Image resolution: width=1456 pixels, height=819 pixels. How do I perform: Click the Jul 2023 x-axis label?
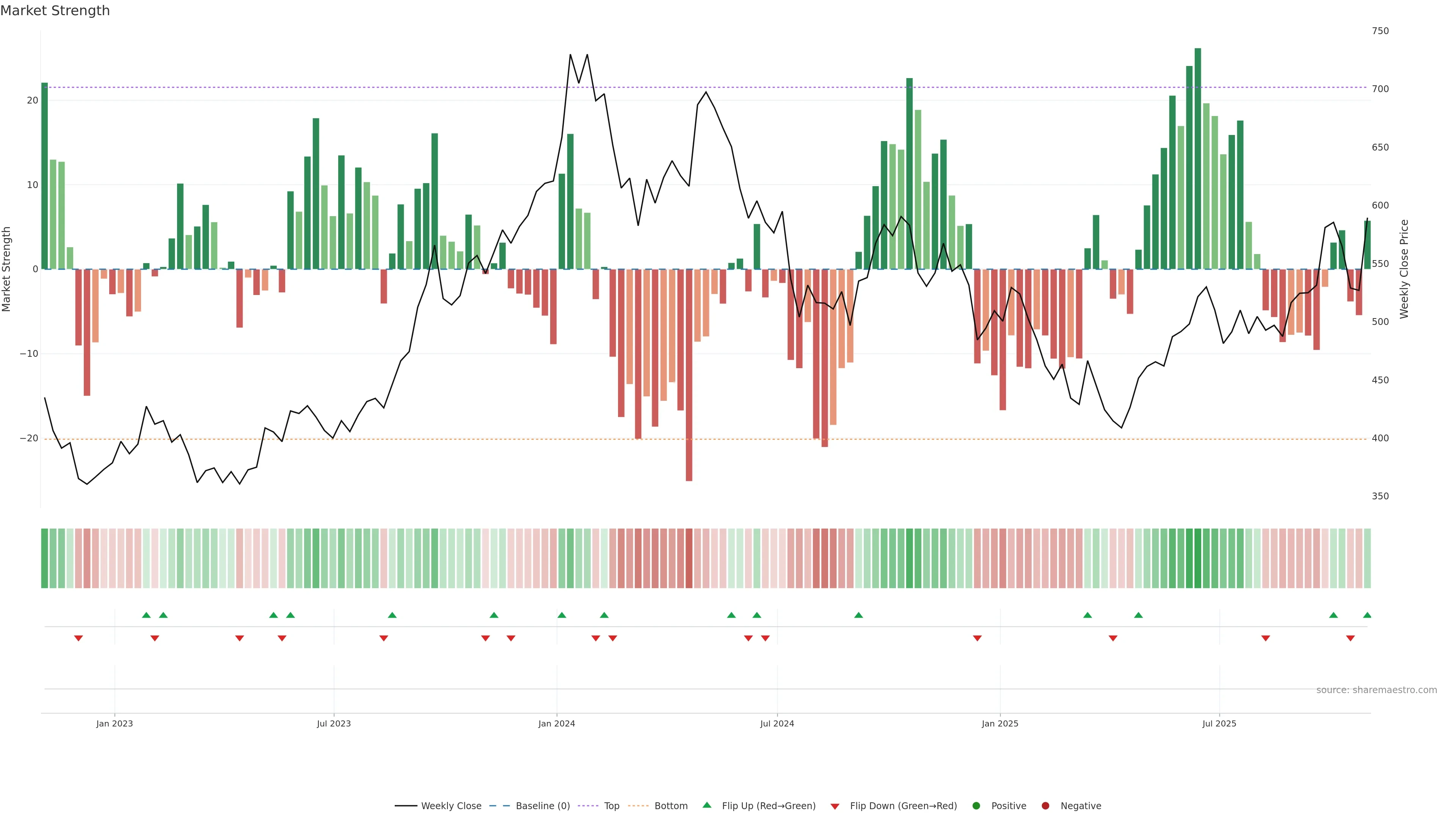(x=334, y=723)
